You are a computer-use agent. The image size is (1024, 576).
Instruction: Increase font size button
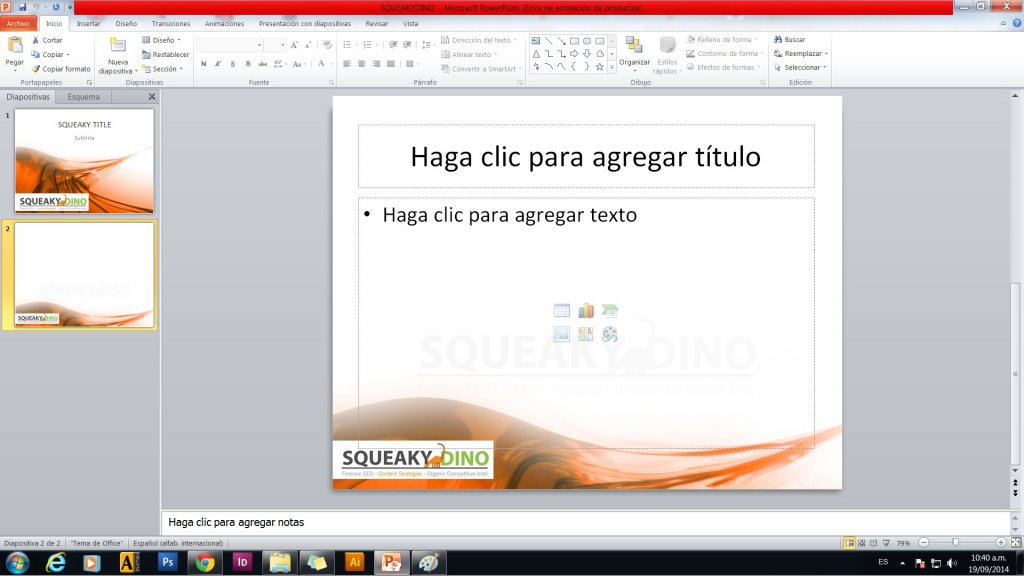pyautogui.click(x=294, y=45)
